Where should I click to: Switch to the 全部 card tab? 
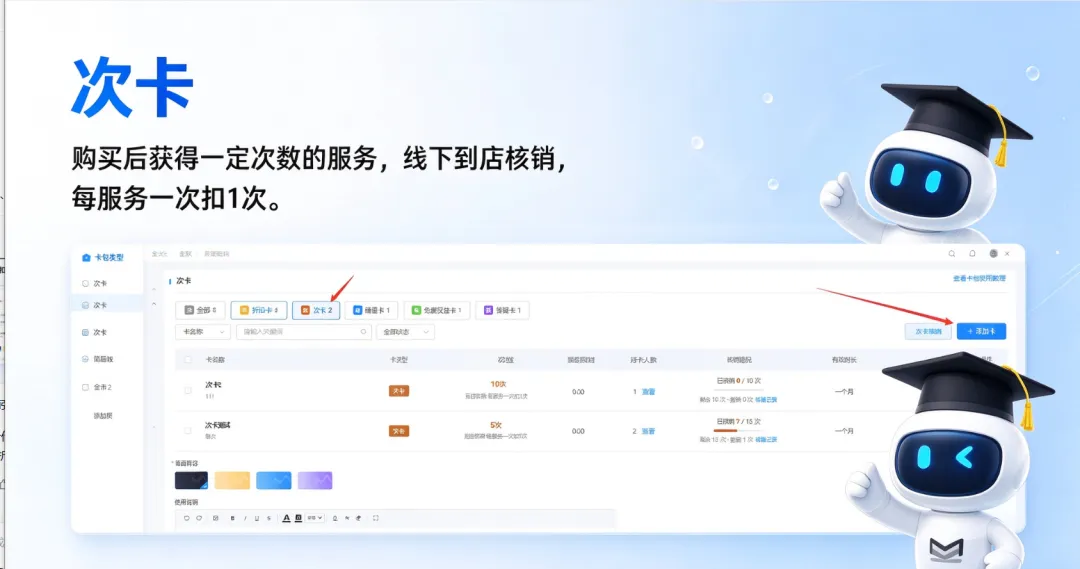(x=200, y=311)
